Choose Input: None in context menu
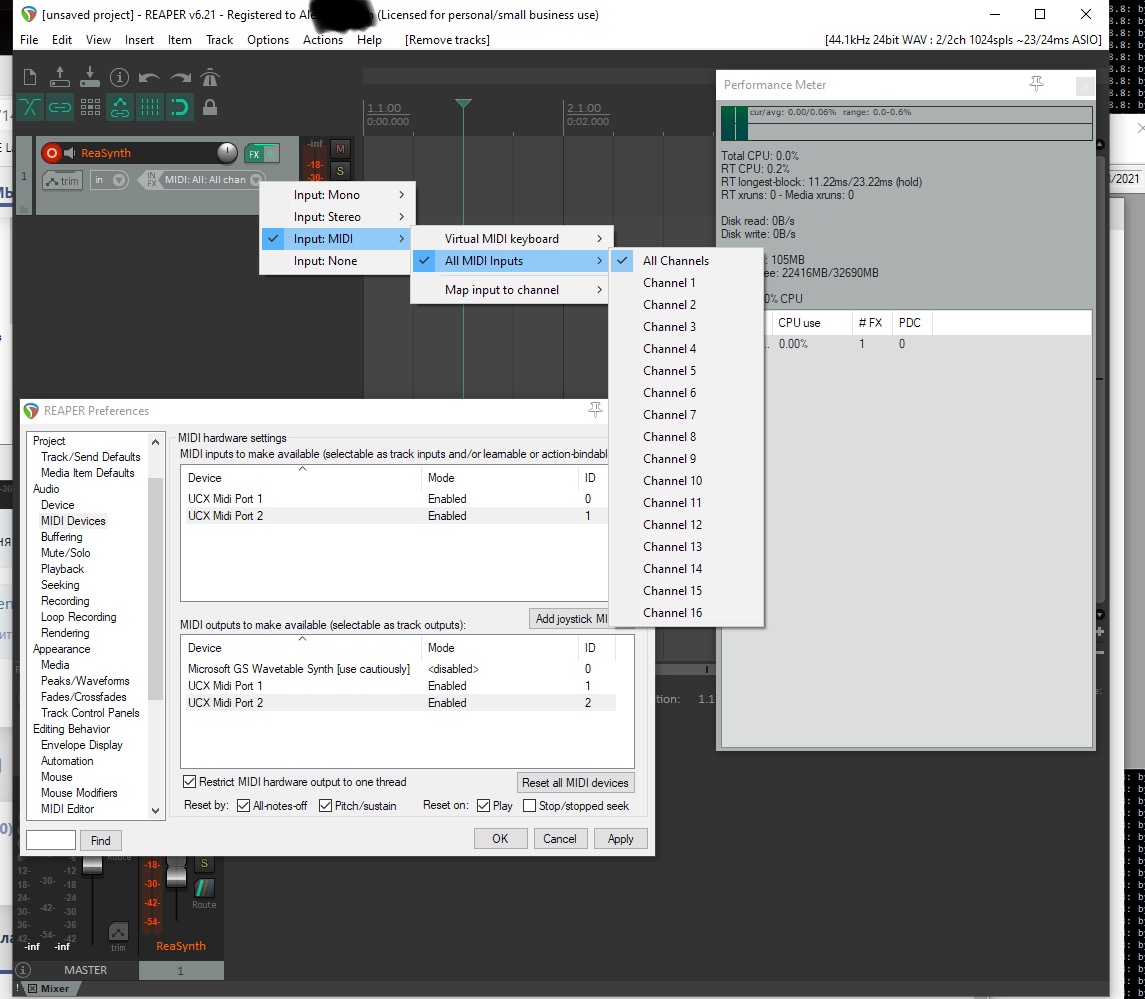Viewport: 1145px width, 999px height. click(335, 261)
